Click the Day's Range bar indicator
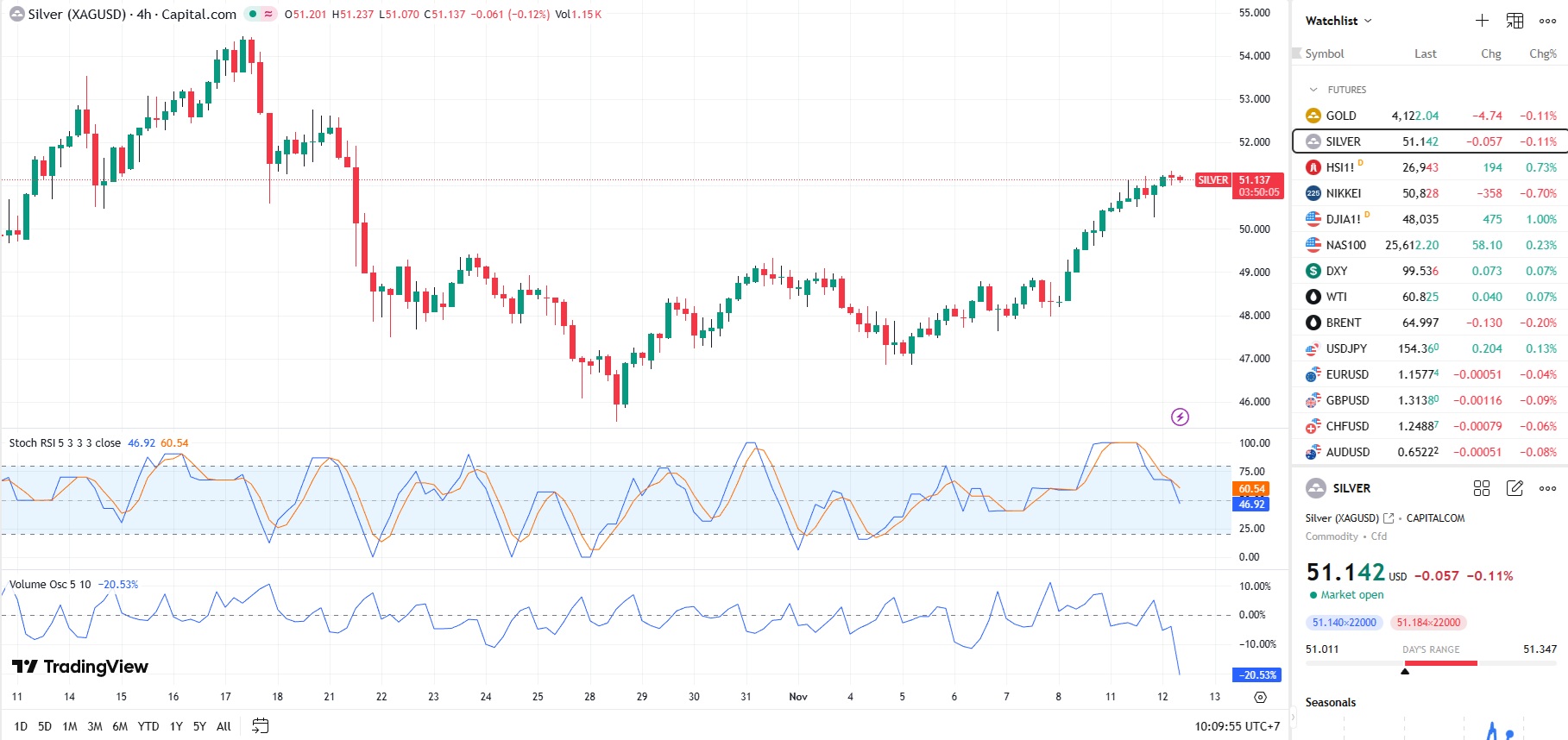This screenshot has height=740, width=1568. pyautogui.click(x=1431, y=663)
